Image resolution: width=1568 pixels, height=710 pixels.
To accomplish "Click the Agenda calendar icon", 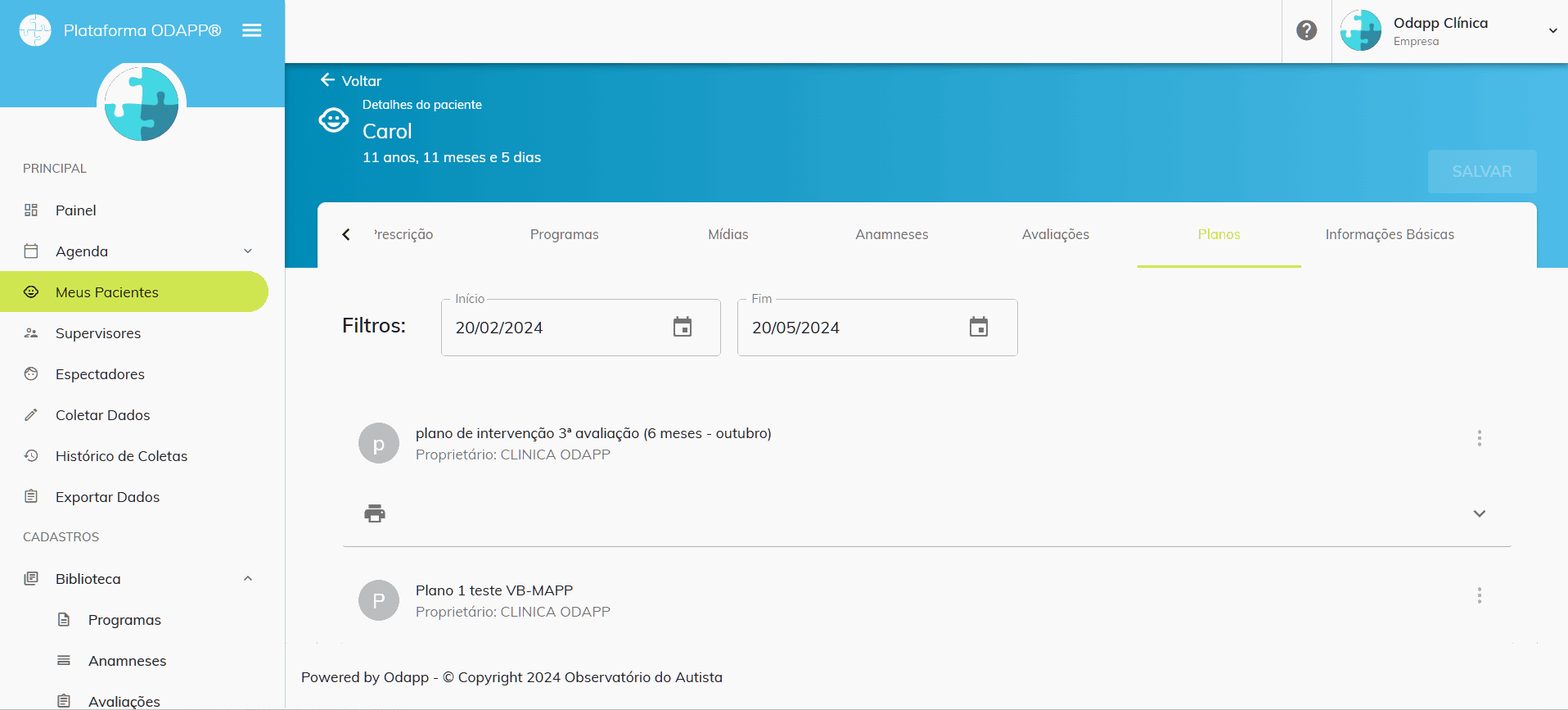I will (31, 251).
